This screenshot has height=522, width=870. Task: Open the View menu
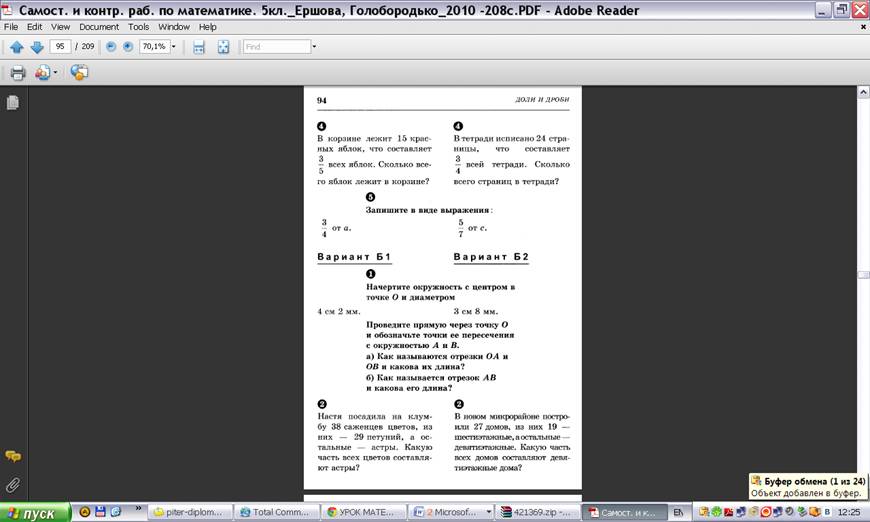[x=60, y=27]
